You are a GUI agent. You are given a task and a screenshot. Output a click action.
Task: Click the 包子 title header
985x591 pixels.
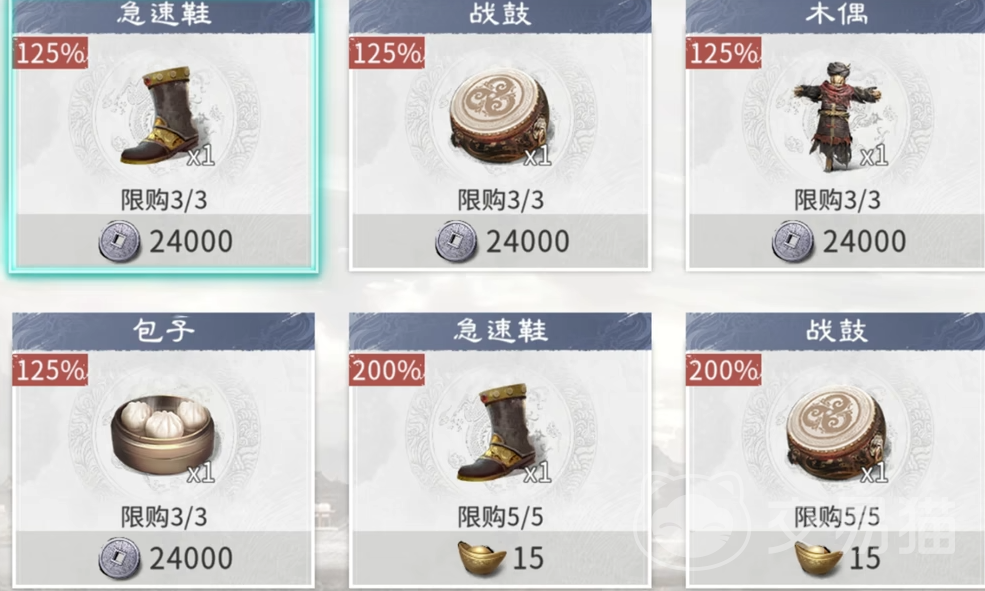point(163,331)
